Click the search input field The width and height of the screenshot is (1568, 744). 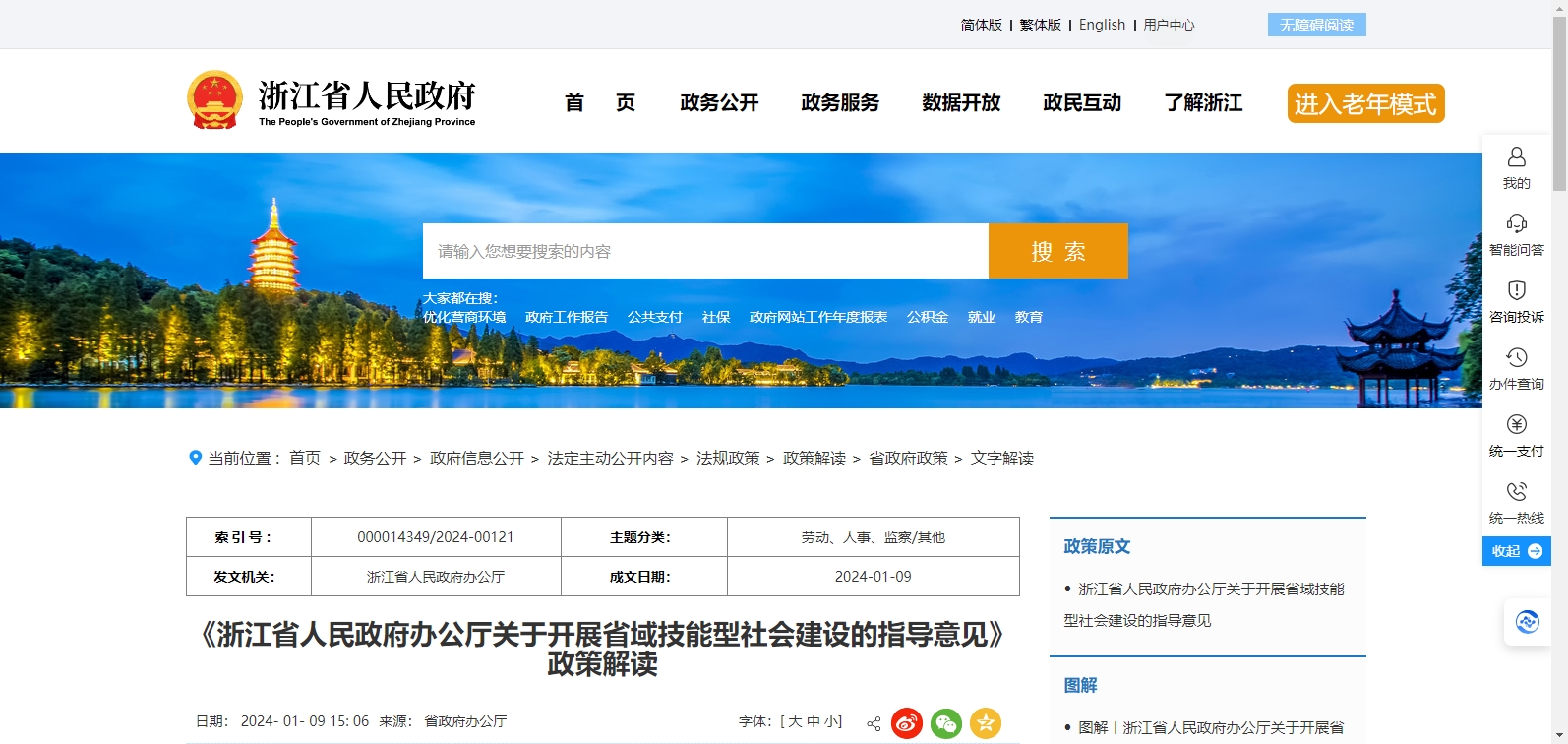click(705, 251)
